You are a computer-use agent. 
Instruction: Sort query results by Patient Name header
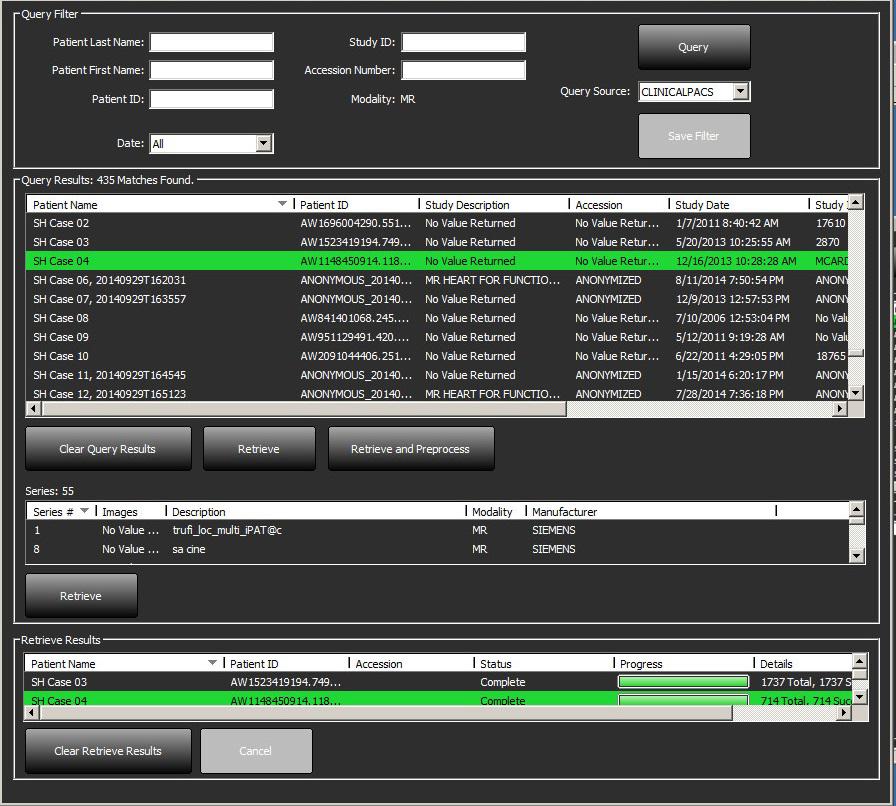pyautogui.click(x=160, y=205)
